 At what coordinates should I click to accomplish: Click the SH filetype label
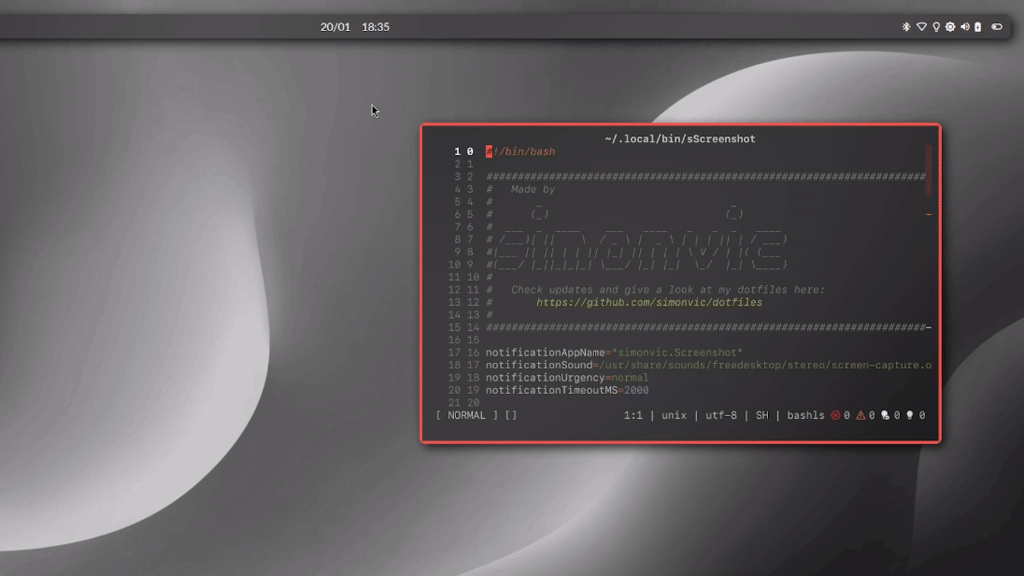point(762,415)
